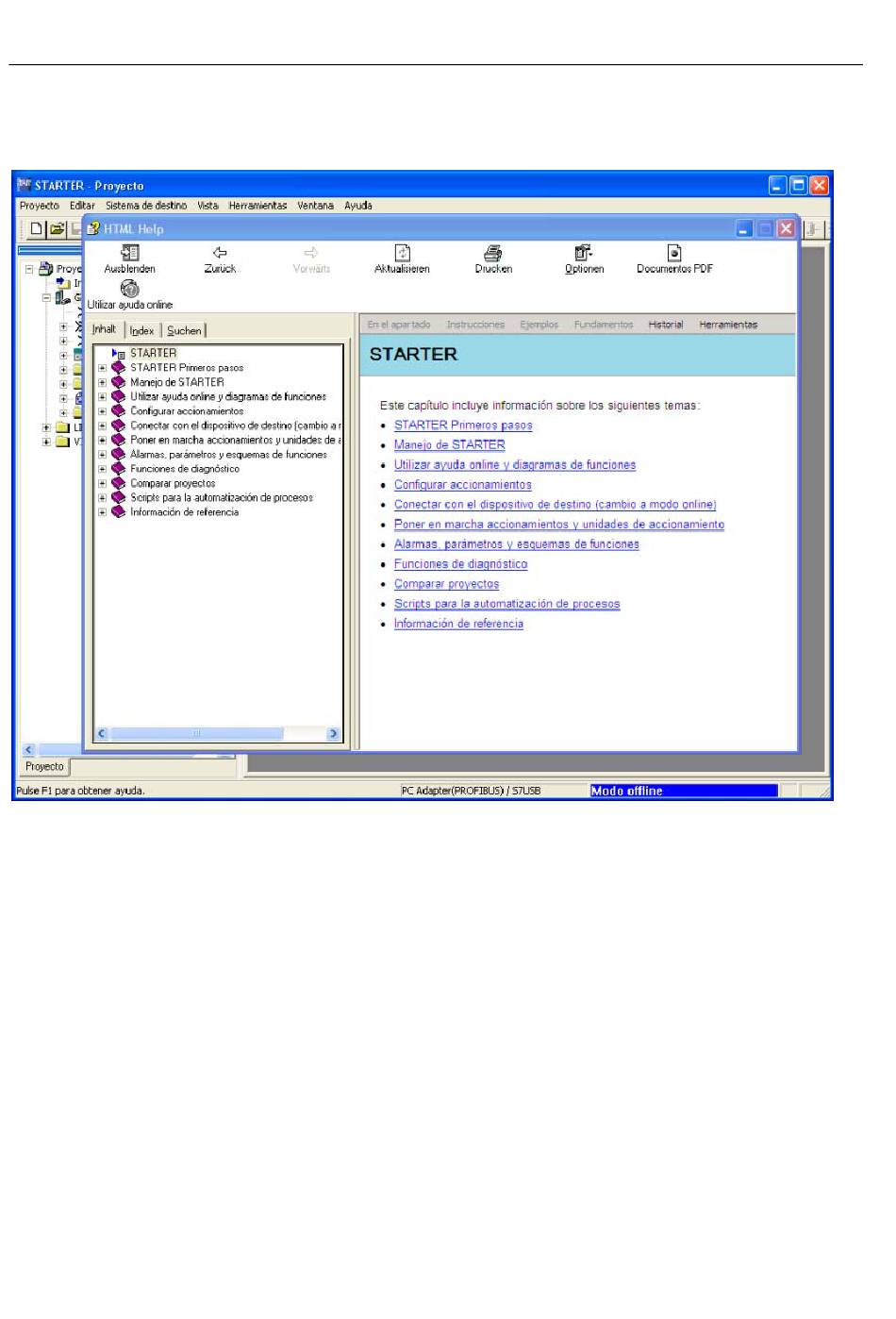The height and width of the screenshot is (1319, 896).
Task: Click the book icon for Funciones de diagnóstico
Action: tap(119, 469)
